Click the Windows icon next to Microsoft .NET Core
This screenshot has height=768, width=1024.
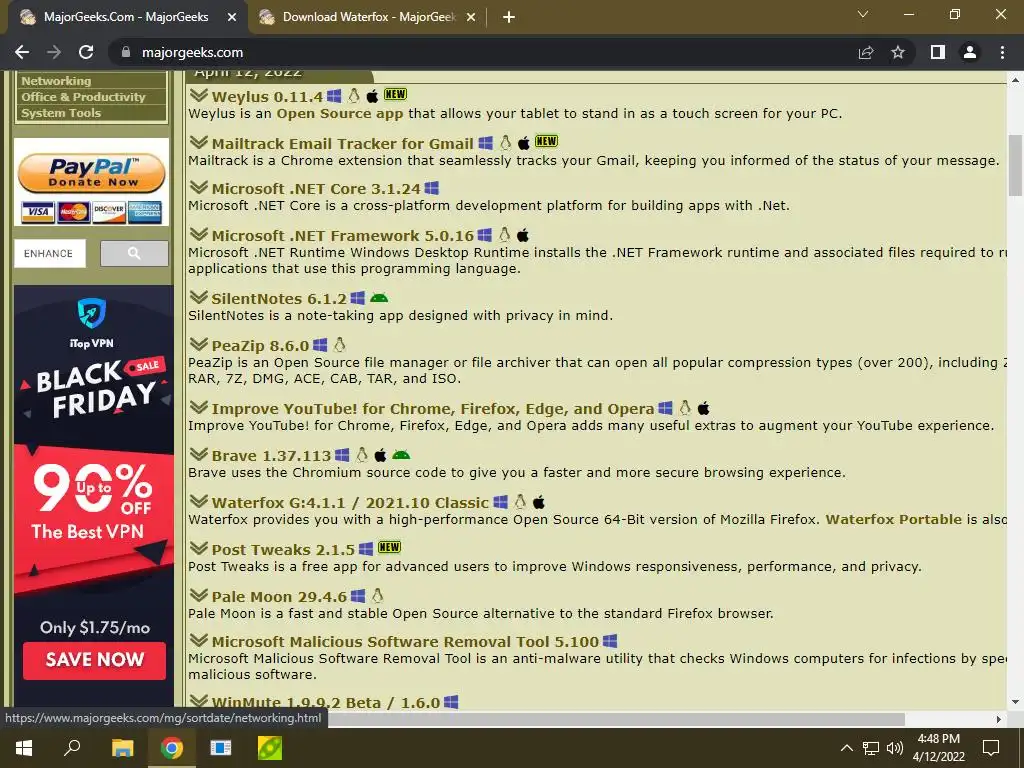click(x=432, y=188)
